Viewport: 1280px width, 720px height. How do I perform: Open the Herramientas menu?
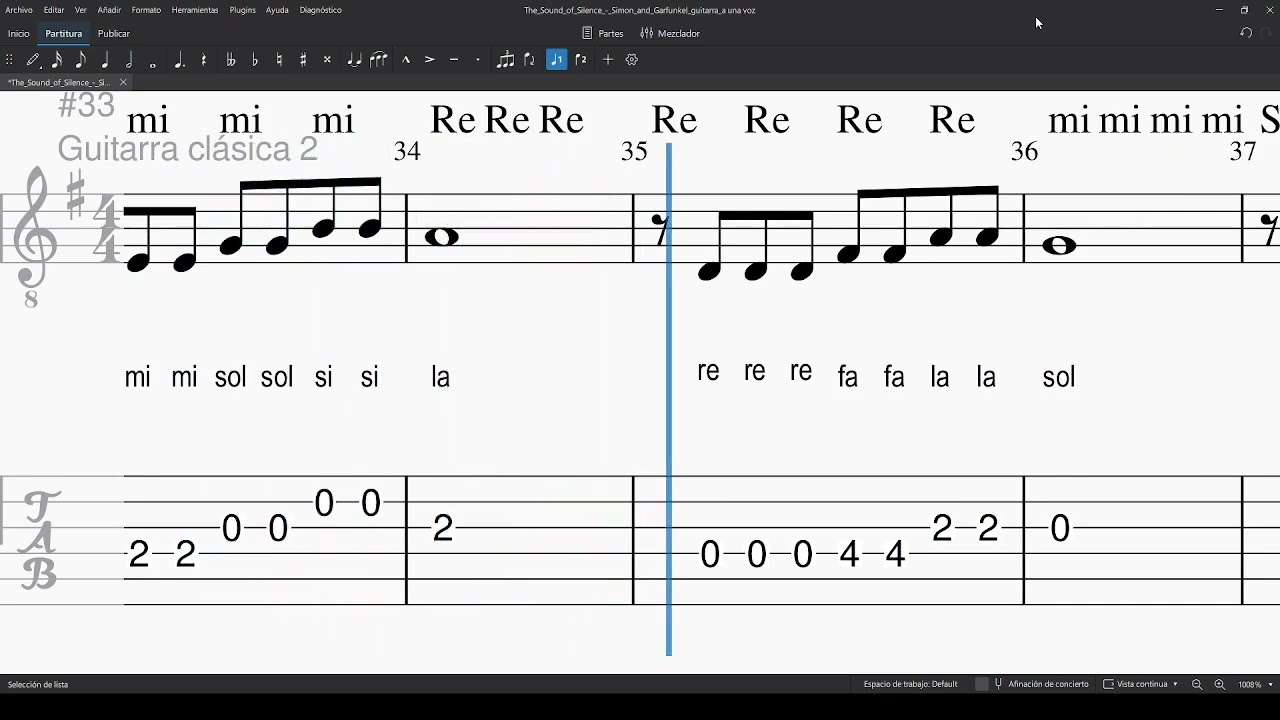pyautogui.click(x=195, y=10)
